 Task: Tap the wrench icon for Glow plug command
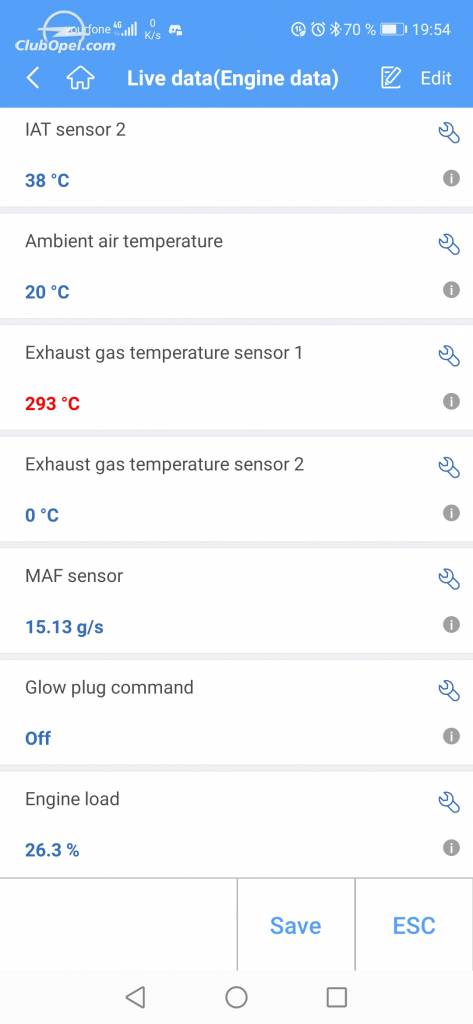(449, 690)
